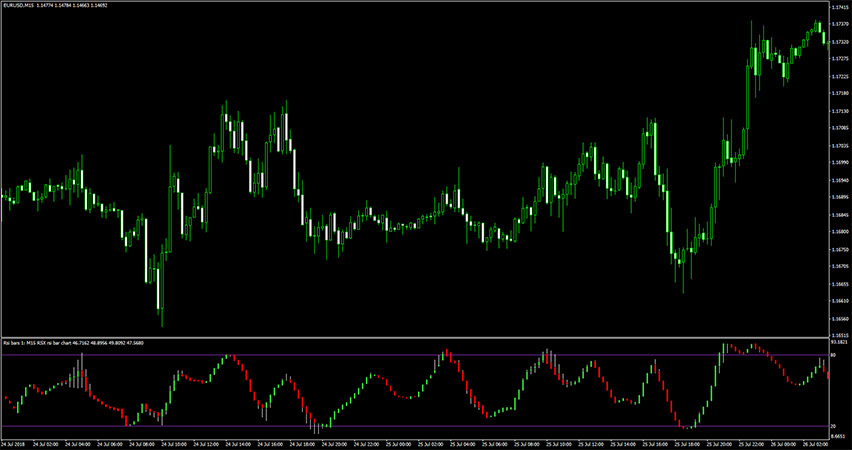Click the 1.16705 price axis label
This screenshot has width=852, height=450.
click(x=838, y=267)
